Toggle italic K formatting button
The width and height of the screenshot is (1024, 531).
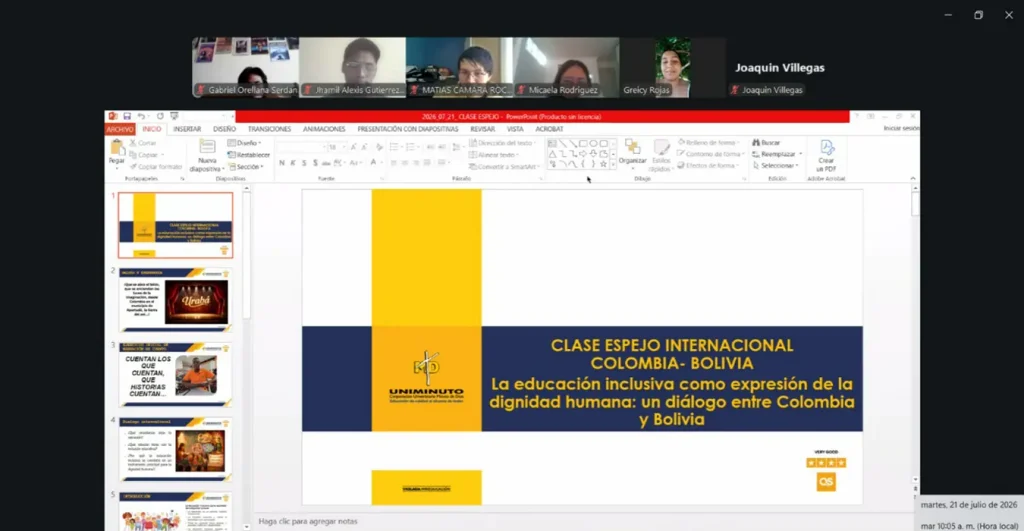pos(293,163)
